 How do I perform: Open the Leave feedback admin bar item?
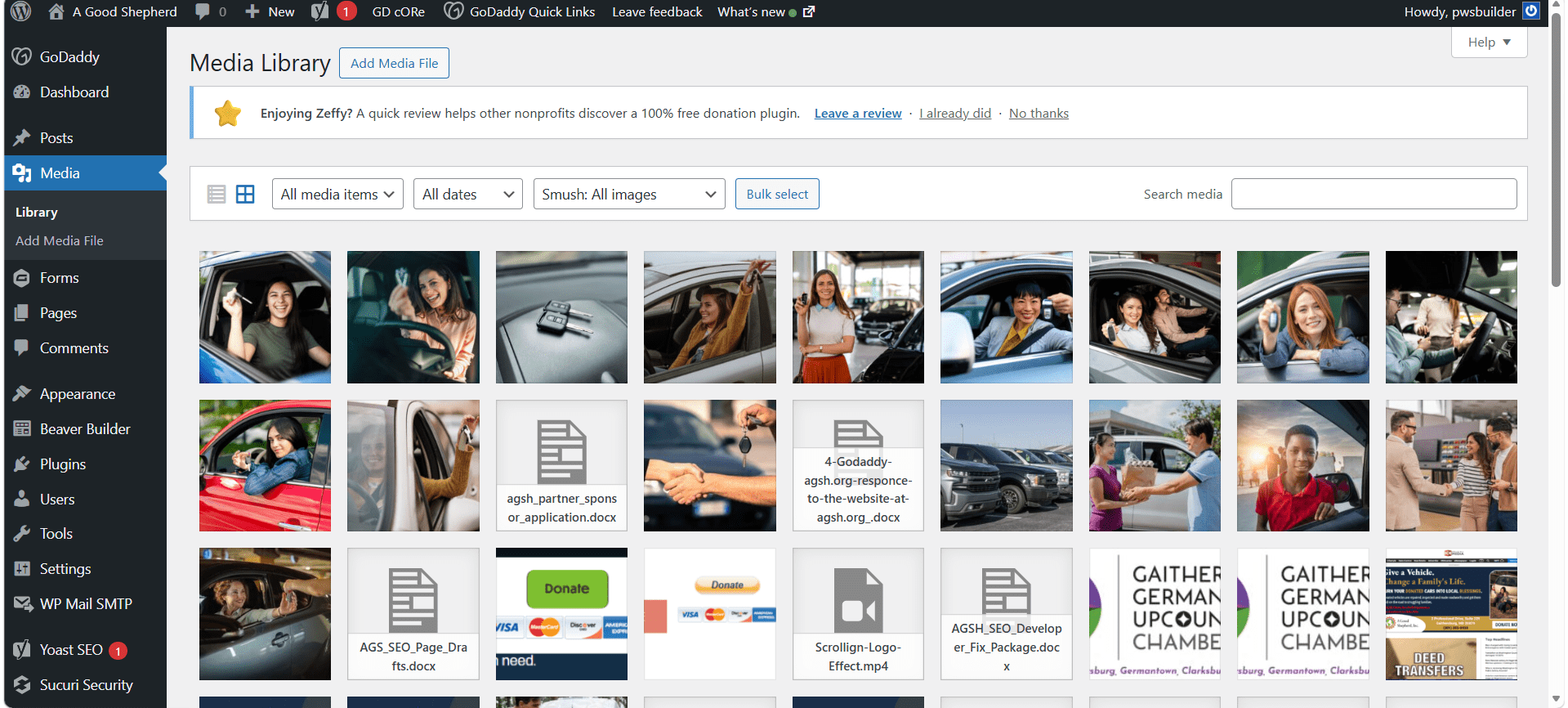tap(657, 11)
